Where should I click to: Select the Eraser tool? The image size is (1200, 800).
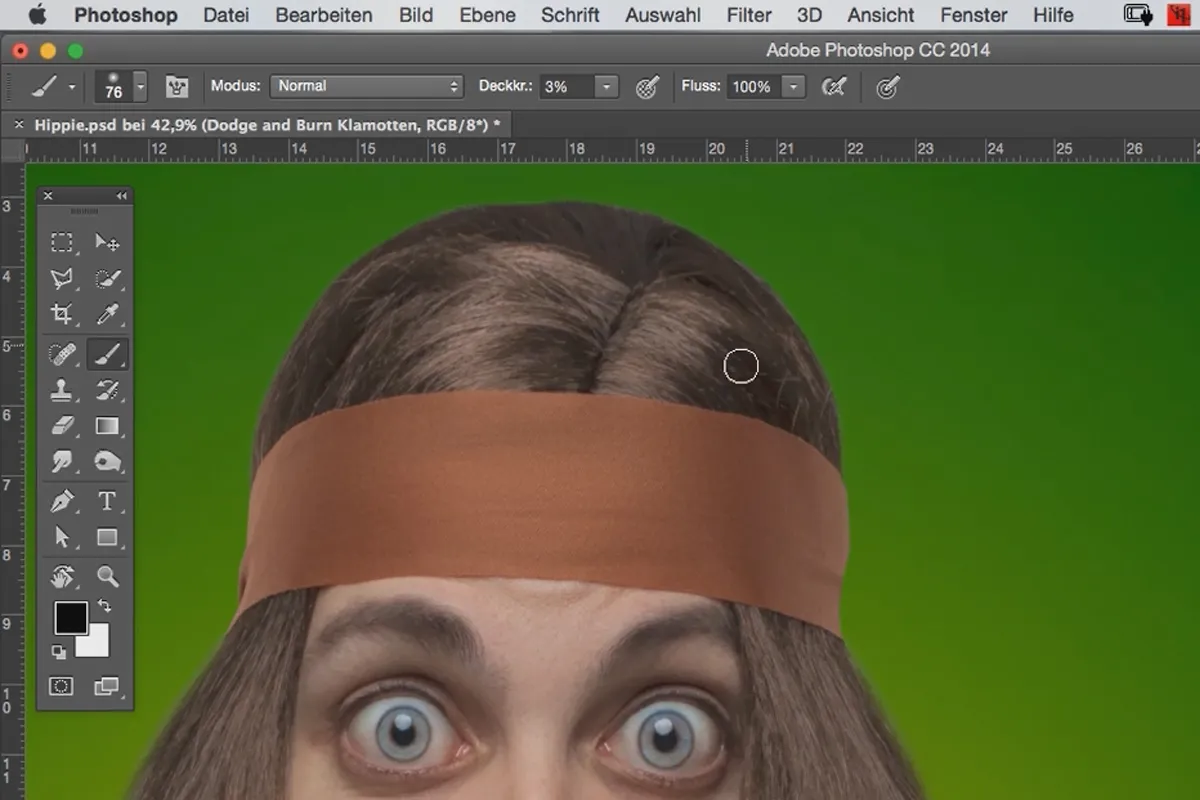click(62, 427)
